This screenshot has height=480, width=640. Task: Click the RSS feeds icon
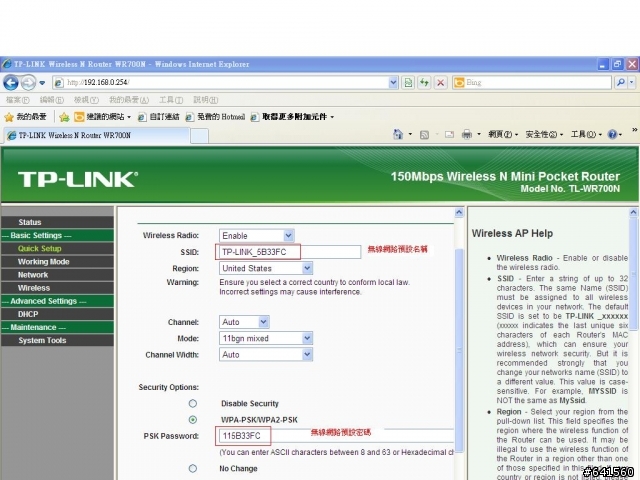[x=424, y=135]
